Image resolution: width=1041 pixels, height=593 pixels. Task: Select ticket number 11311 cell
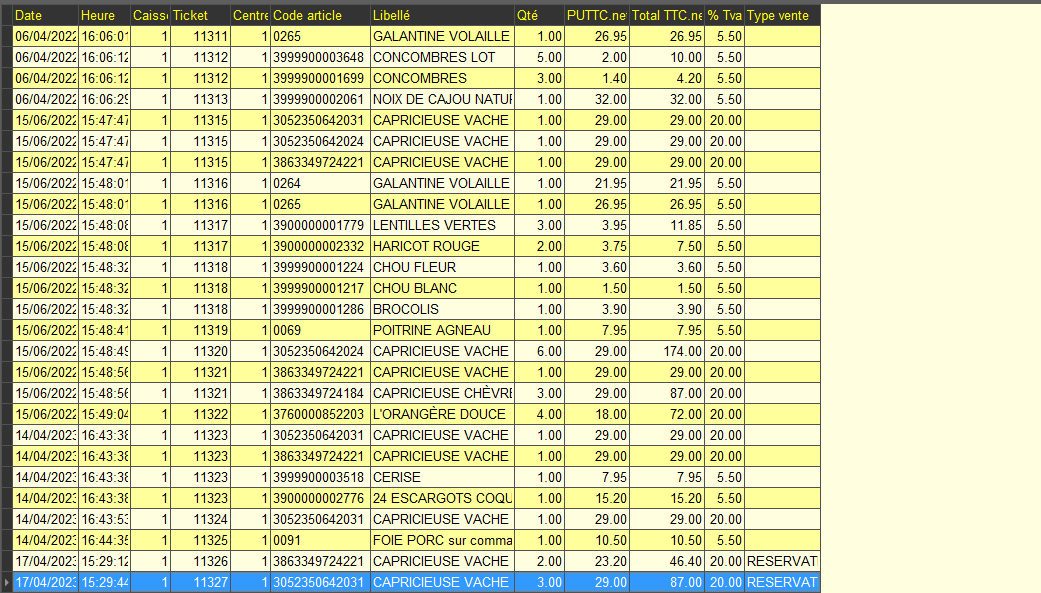click(x=200, y=37)
